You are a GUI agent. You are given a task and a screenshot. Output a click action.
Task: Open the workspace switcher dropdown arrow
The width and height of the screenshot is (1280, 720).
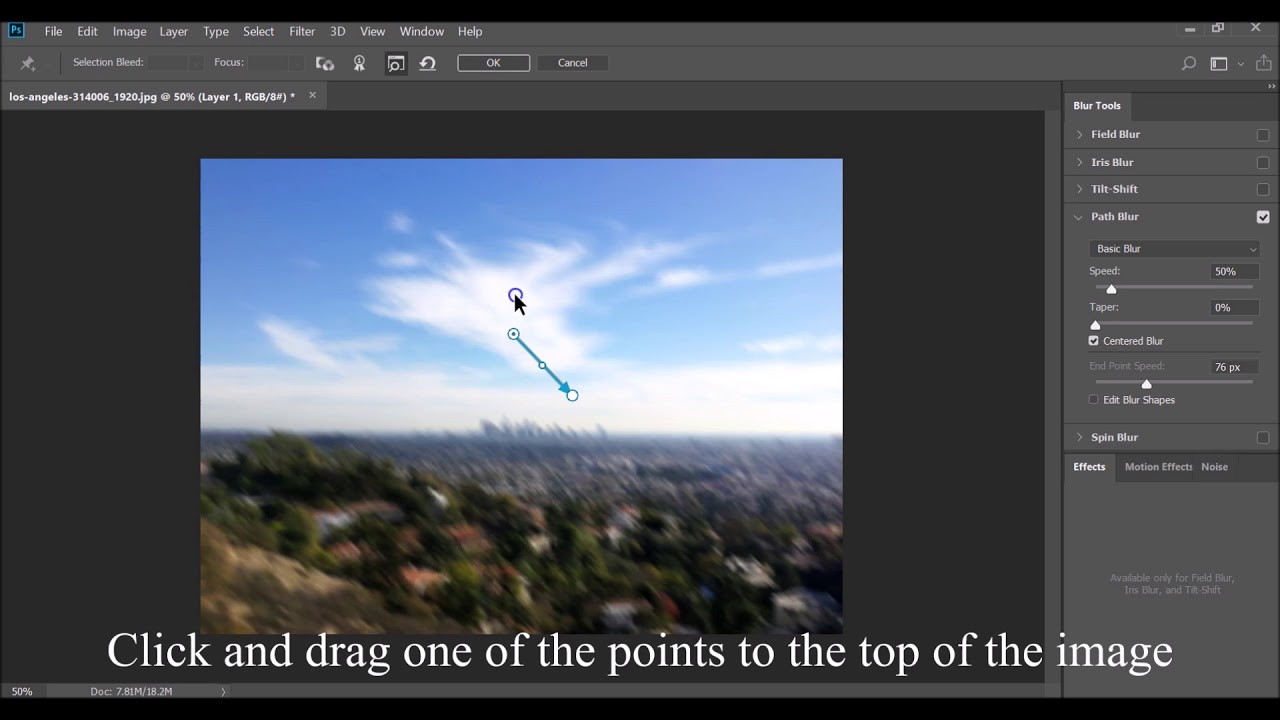click(1241, 64)
